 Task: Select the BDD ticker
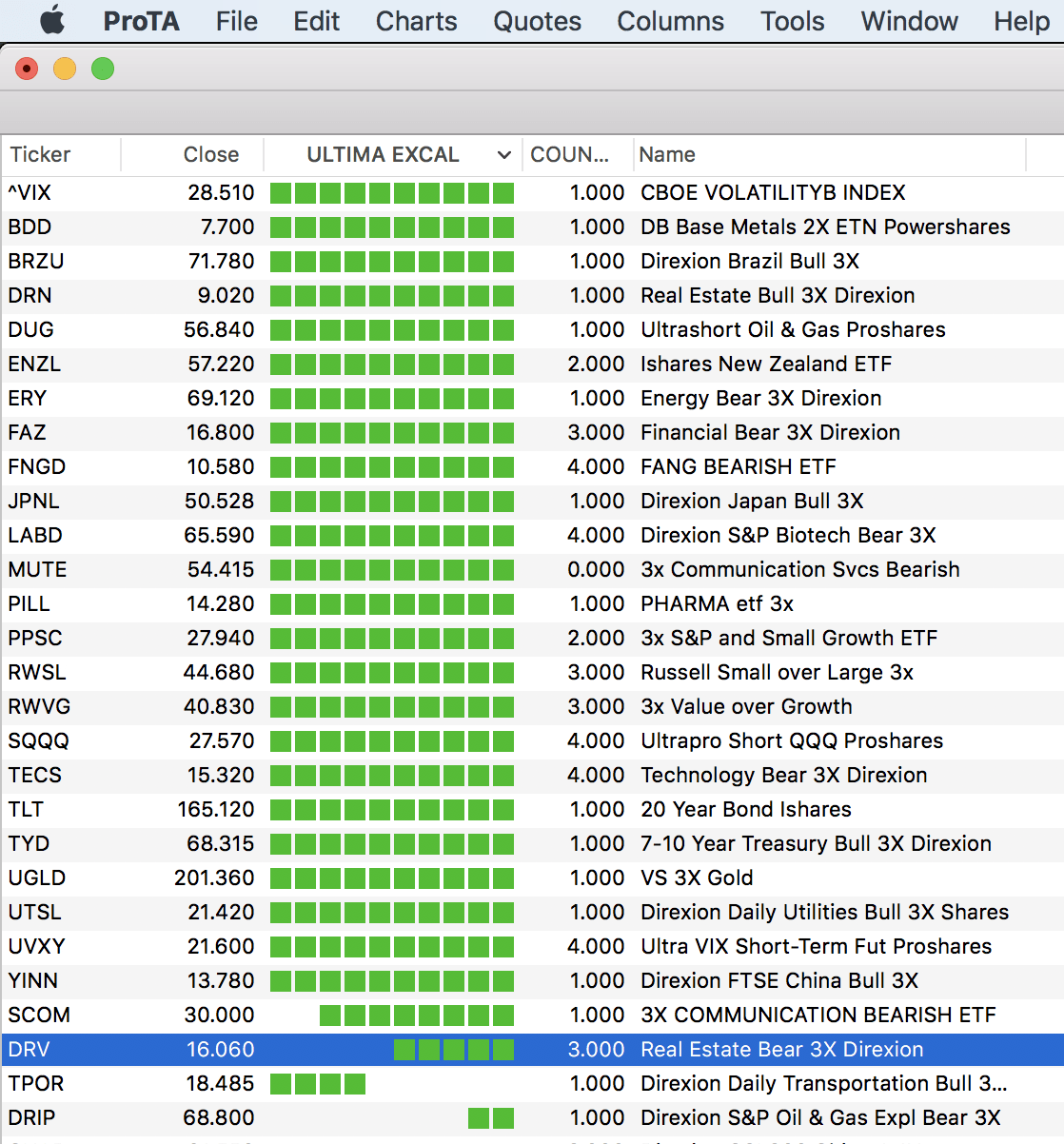(30, 227)
